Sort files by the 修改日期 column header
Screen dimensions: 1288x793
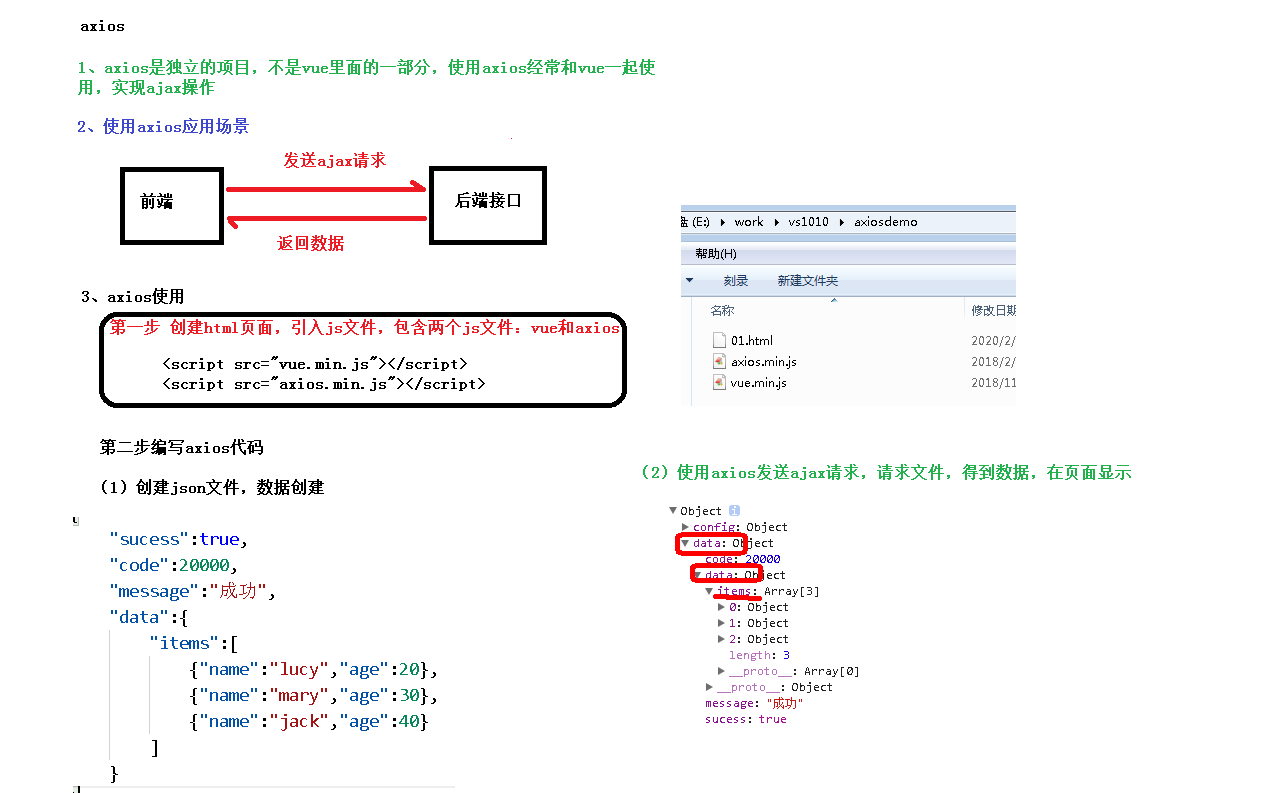tap(993, 311)
